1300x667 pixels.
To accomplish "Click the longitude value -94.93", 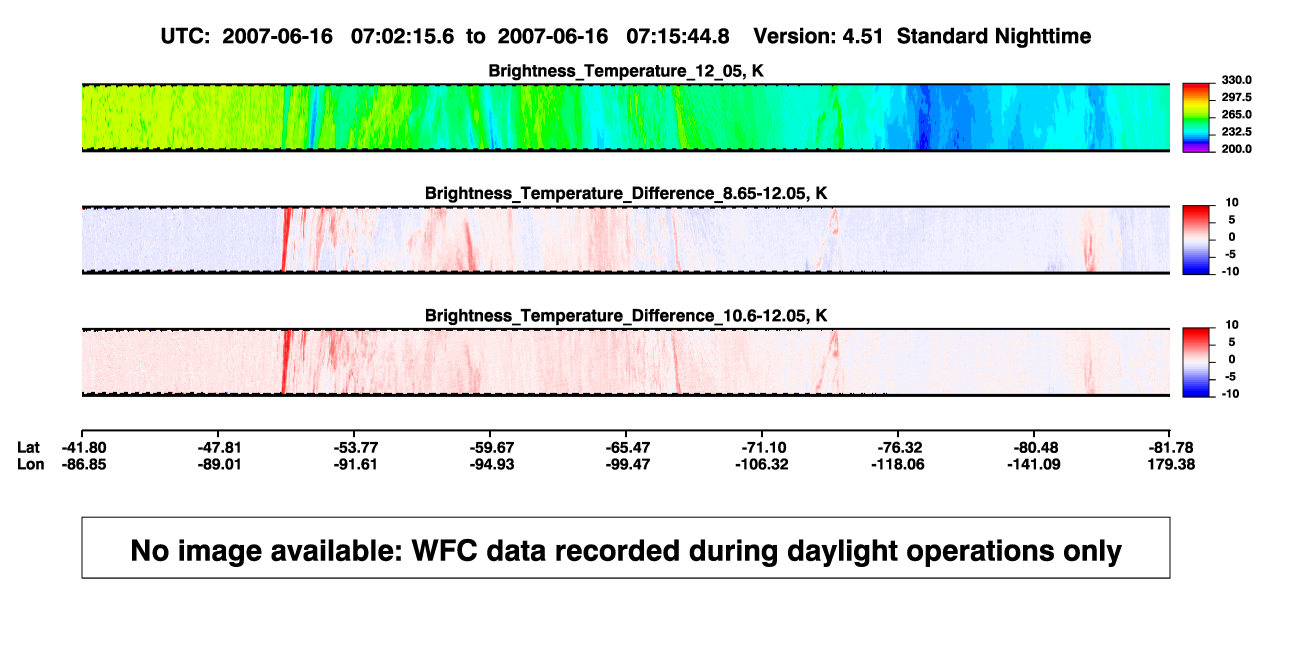I will click(x=490, y=464).
